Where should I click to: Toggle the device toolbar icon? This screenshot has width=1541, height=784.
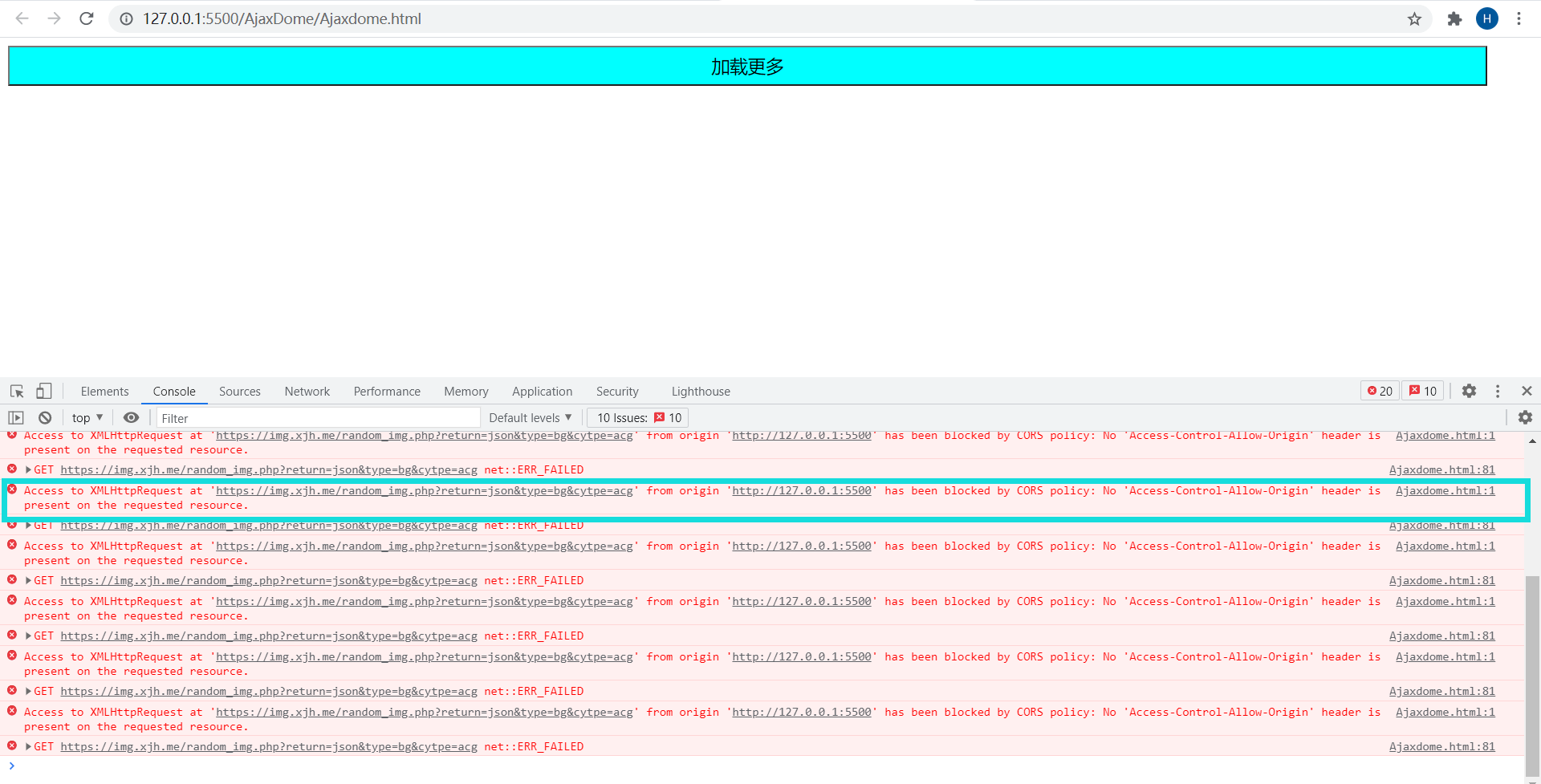(44, 391)
